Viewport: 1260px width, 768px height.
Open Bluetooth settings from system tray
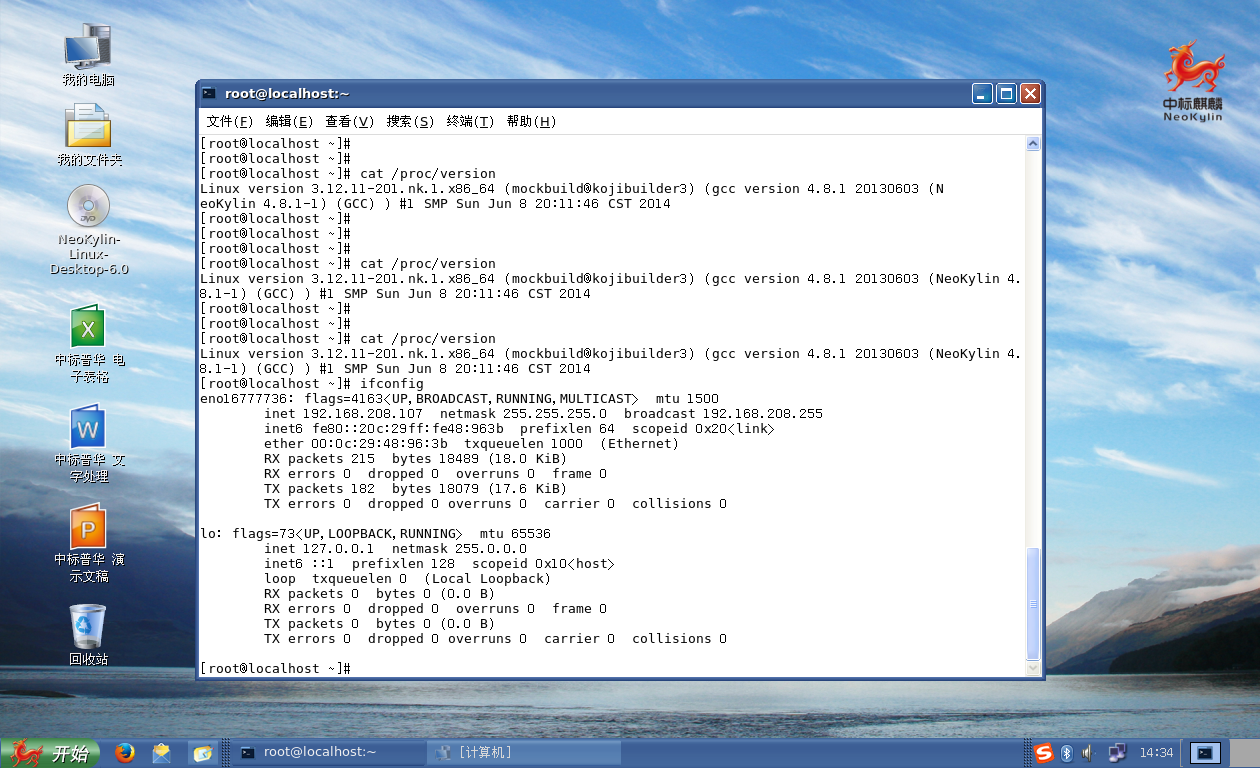pos(1066,753)
